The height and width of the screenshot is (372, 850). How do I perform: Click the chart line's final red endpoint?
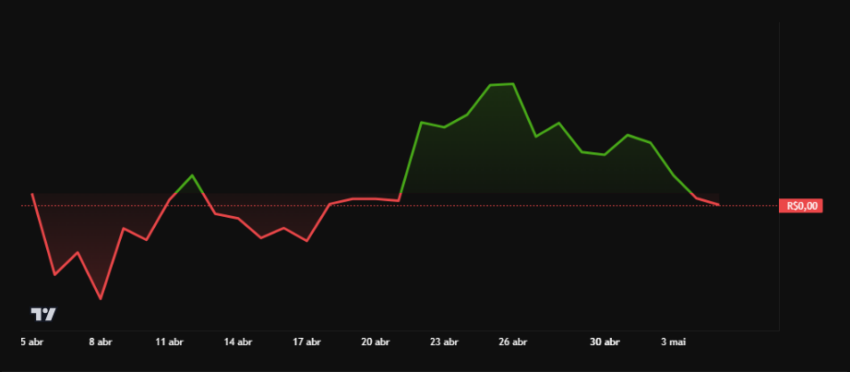tap(718, 204)
